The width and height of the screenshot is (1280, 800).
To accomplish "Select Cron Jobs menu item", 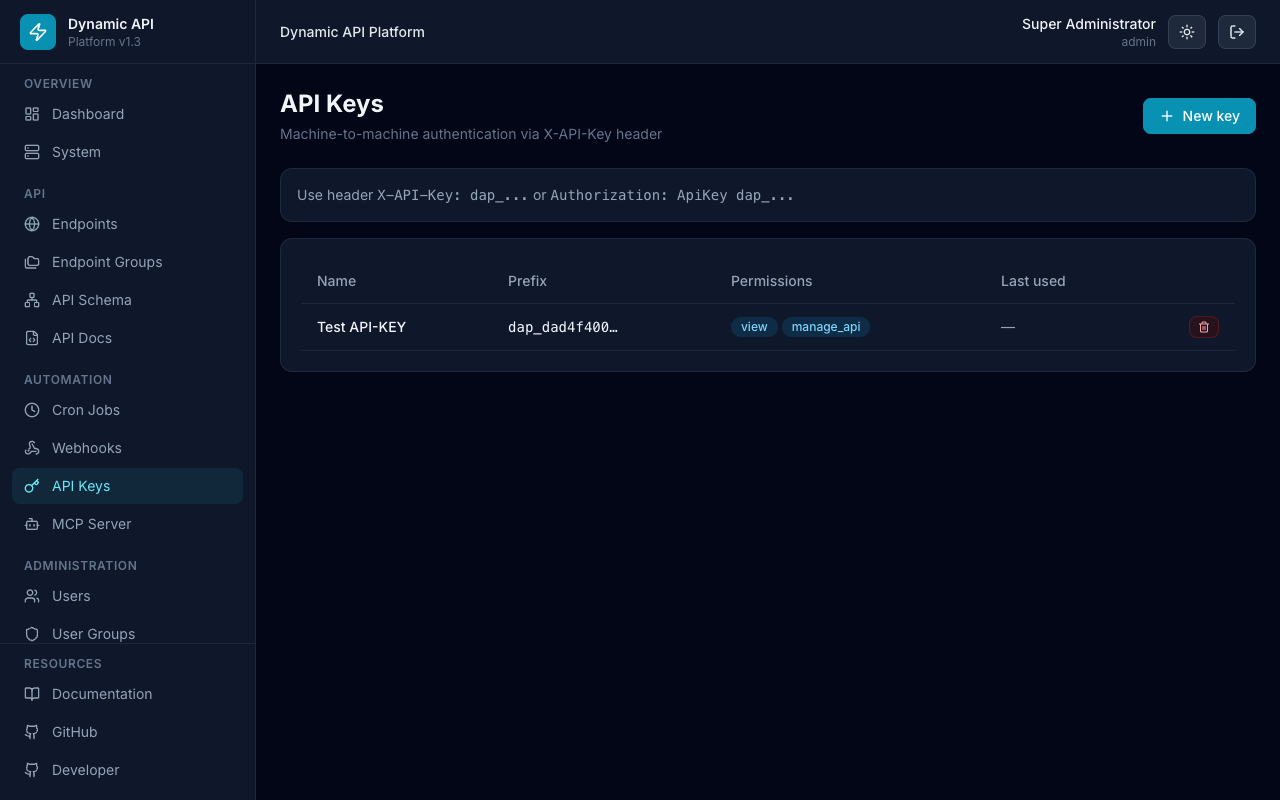I will (127, 410).
